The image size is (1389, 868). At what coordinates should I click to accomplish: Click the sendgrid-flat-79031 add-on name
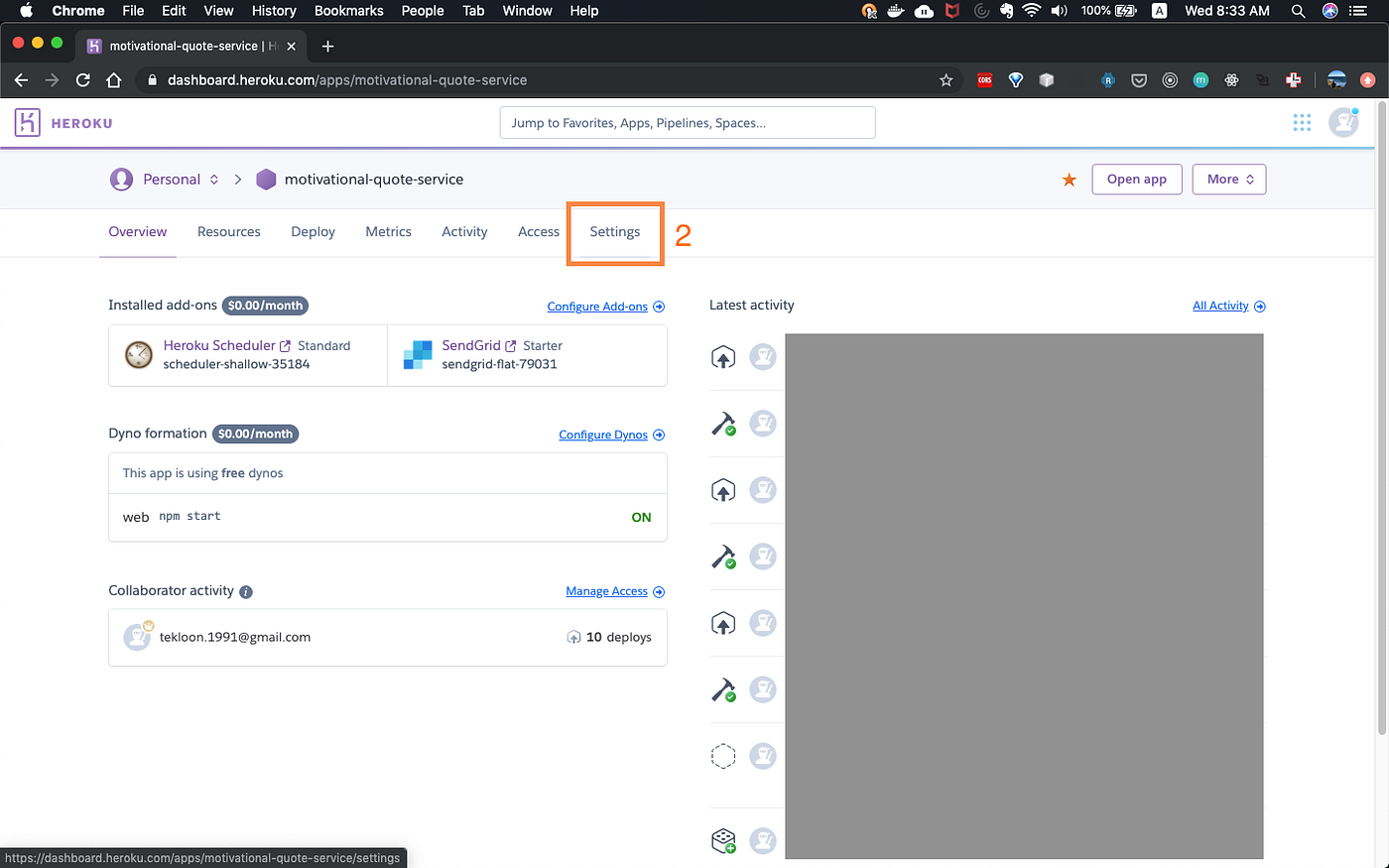499,364
